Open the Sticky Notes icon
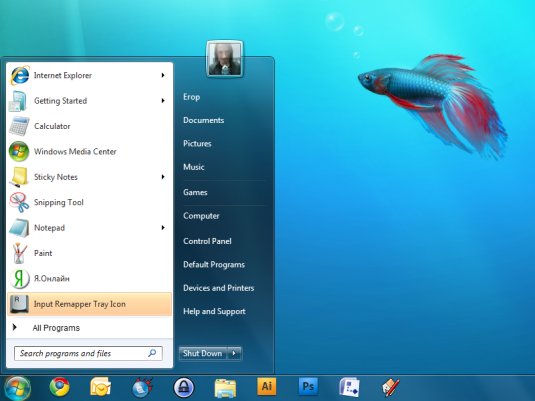This screenshot has height=401, width=535. pos(19,177)
